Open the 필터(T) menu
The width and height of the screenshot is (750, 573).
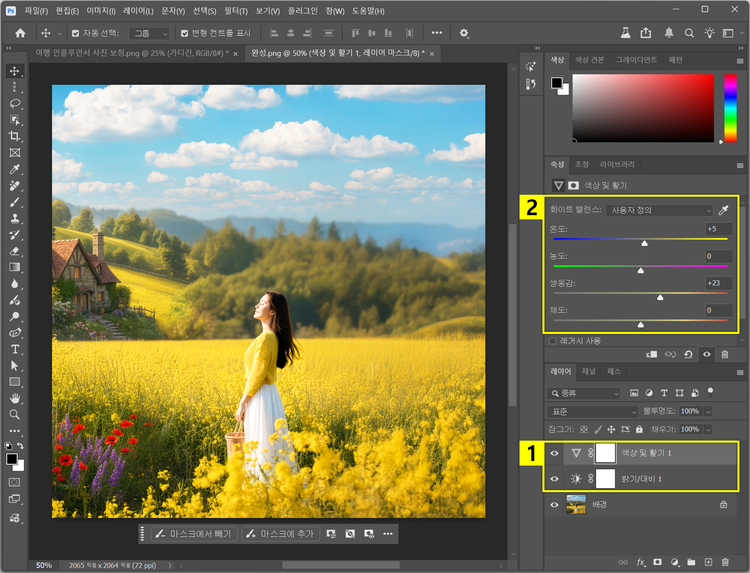pos(234,10)
